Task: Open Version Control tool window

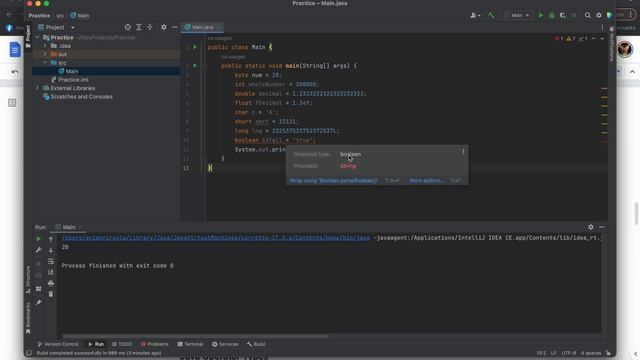Action: tap(58, 344)
